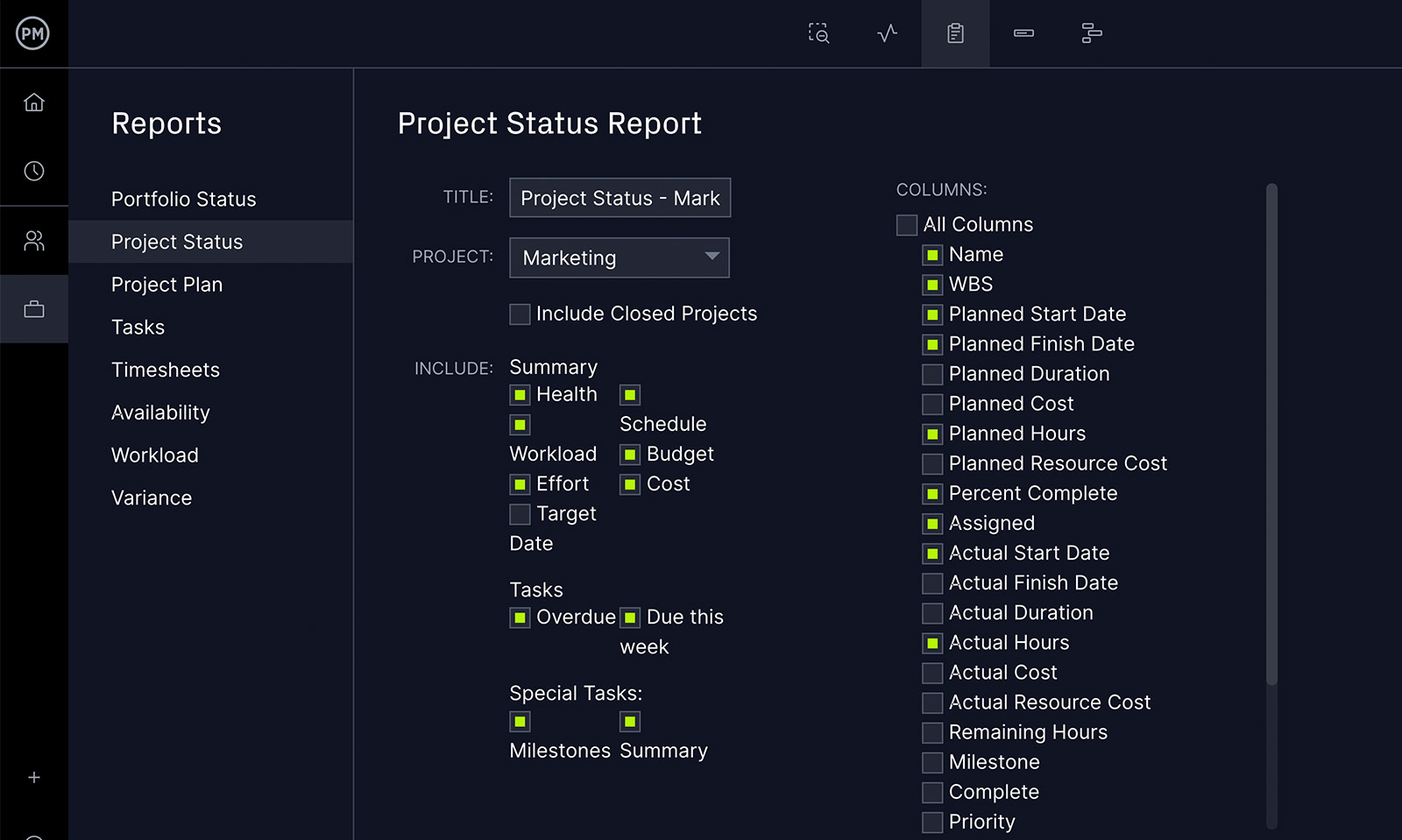Uncheck the Health summary option

coord(519,394)
